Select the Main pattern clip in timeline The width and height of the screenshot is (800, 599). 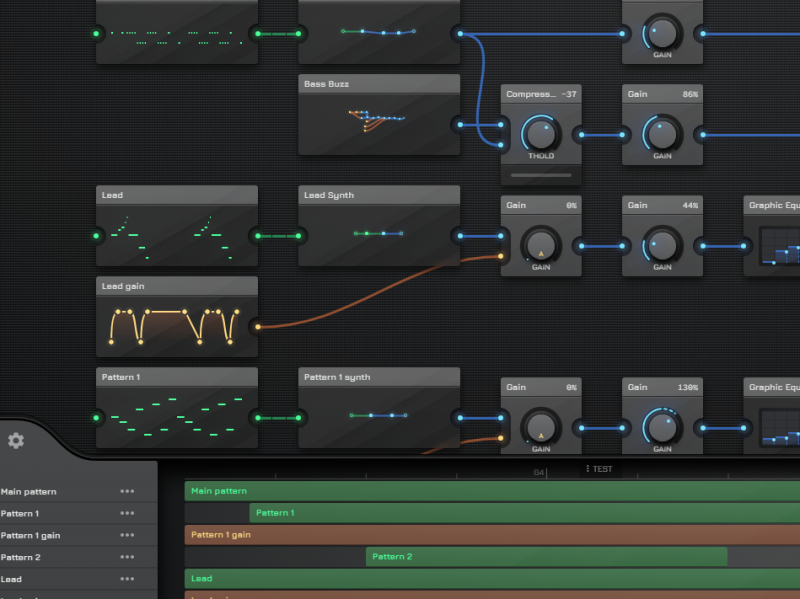tap(492, 491)
